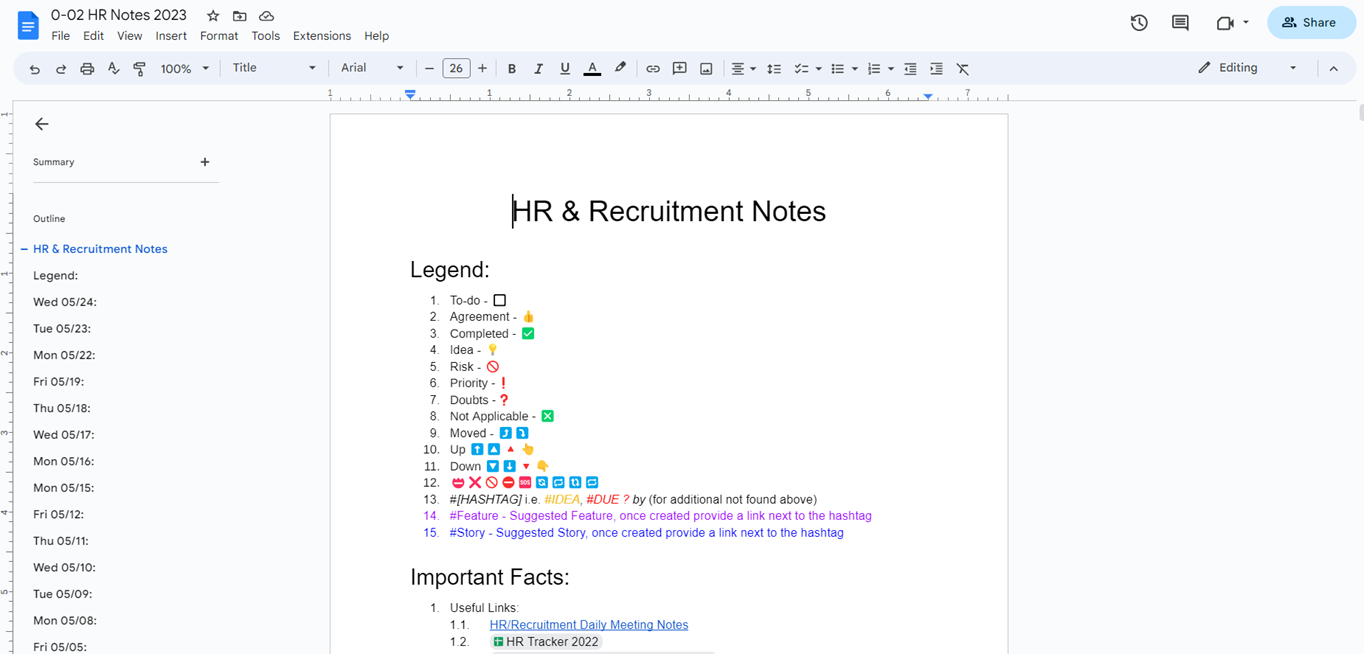Add a comment from toolbar icon
The width and height of the screenshot is (1364, 654).
[x=680, y=69]
